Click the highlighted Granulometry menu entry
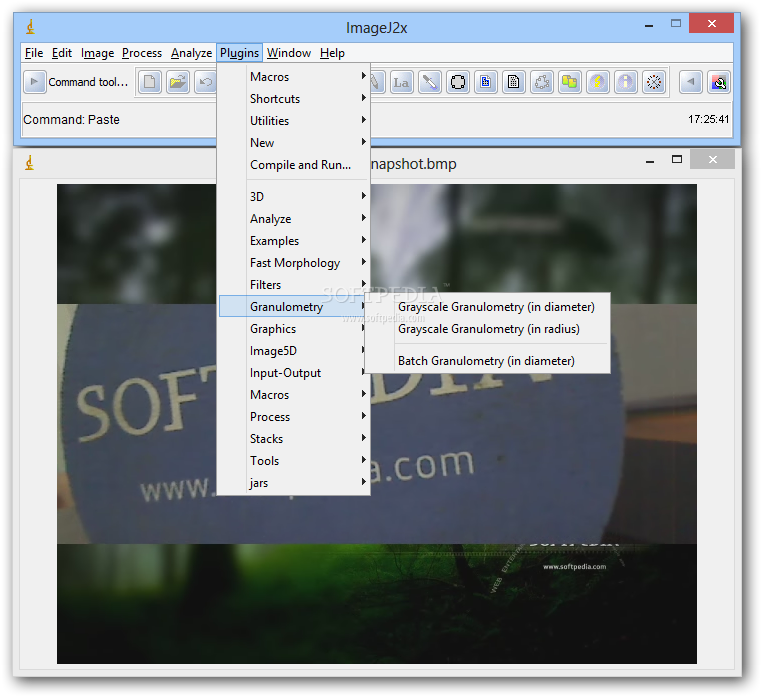This screenshot has height=697, width=762. (x=292, y=307)
